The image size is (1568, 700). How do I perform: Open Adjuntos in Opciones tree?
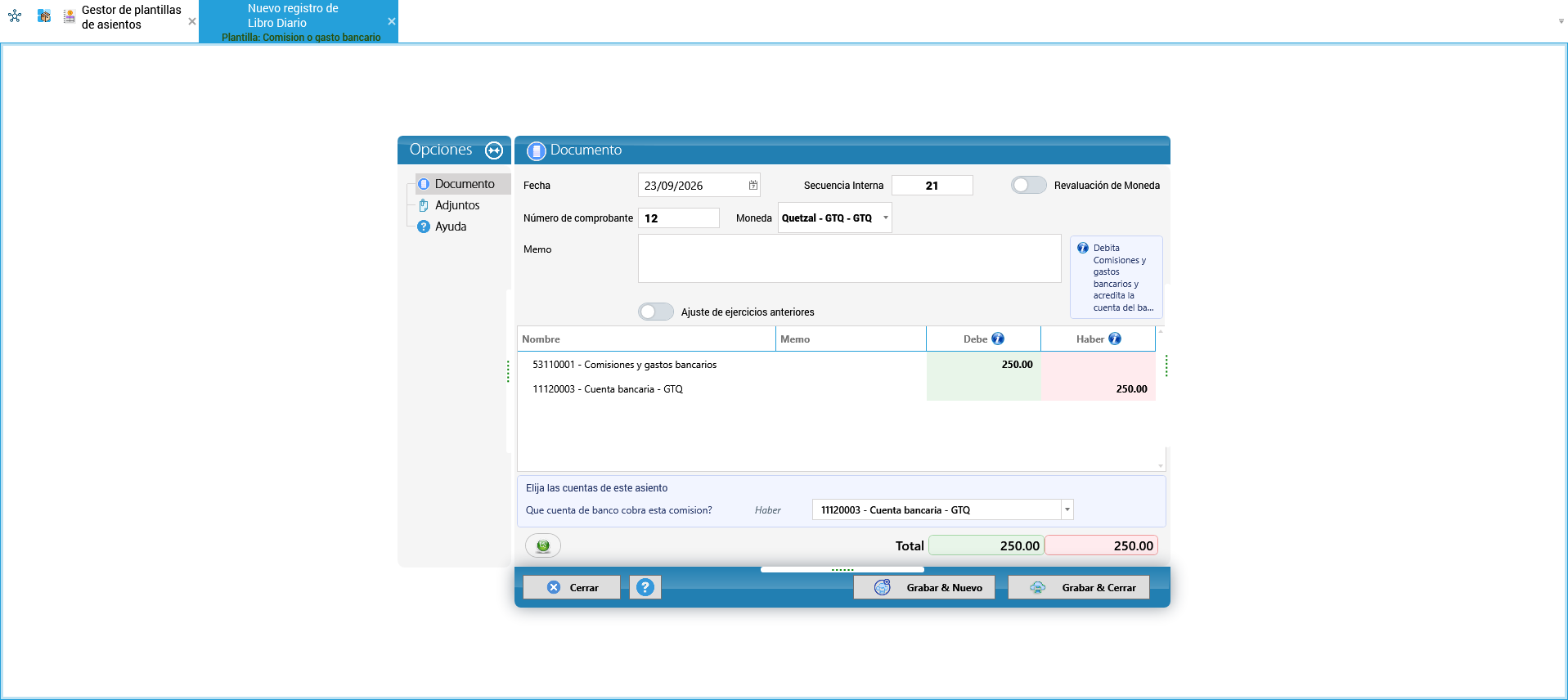tap(456, 205)
